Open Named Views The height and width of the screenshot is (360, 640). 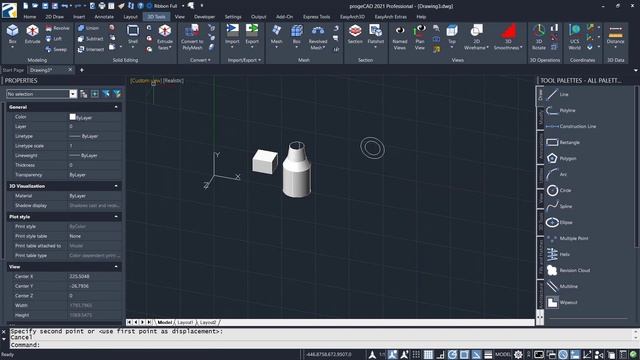point(400,37)
